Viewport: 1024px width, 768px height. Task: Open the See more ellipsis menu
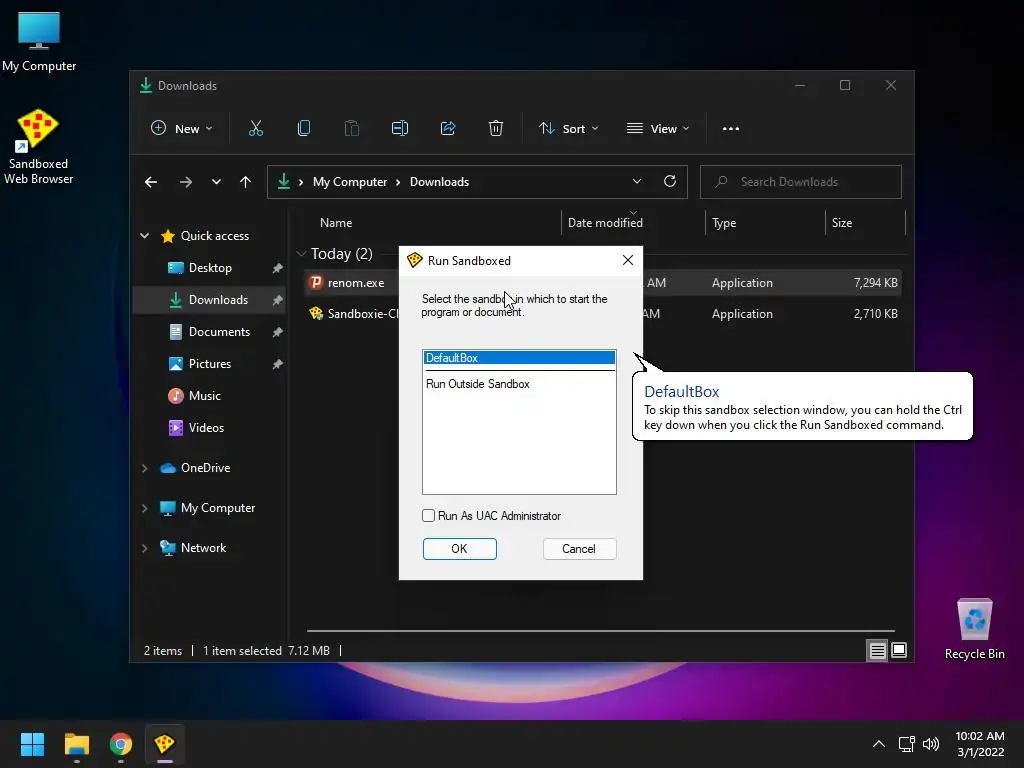(731, 129)
